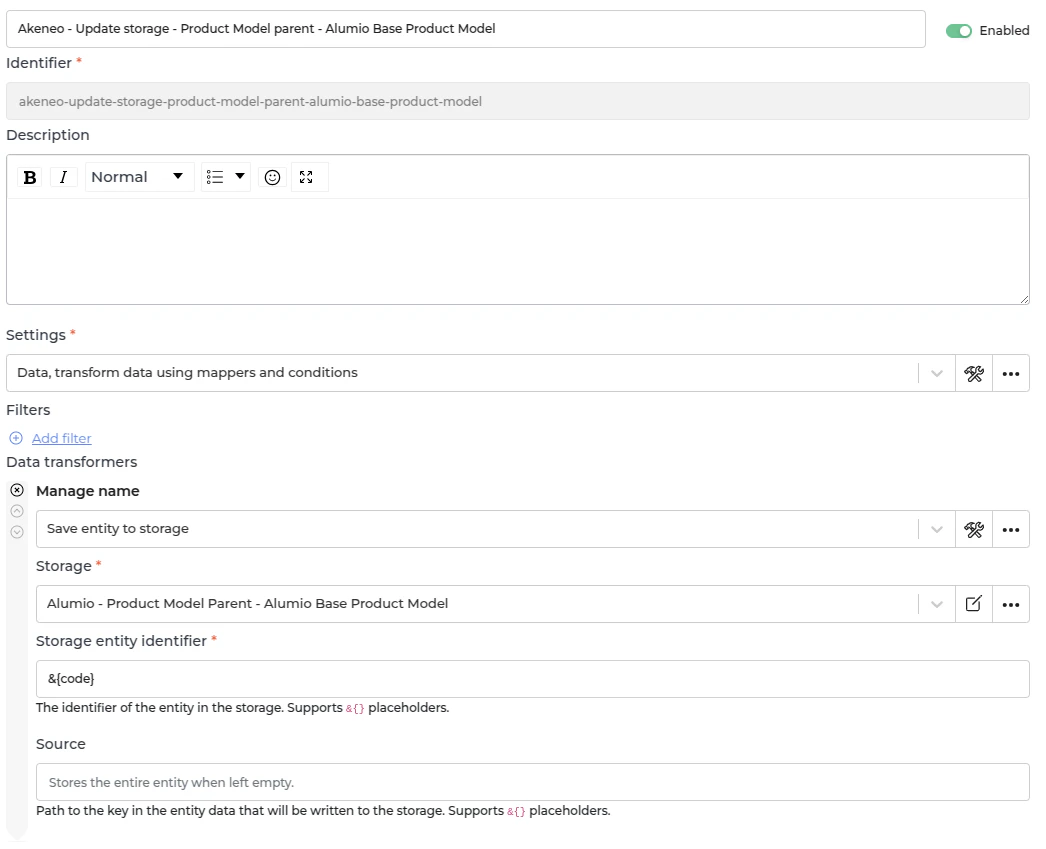
Task: Select the Save entity to storage field
Action: point(476,529)
